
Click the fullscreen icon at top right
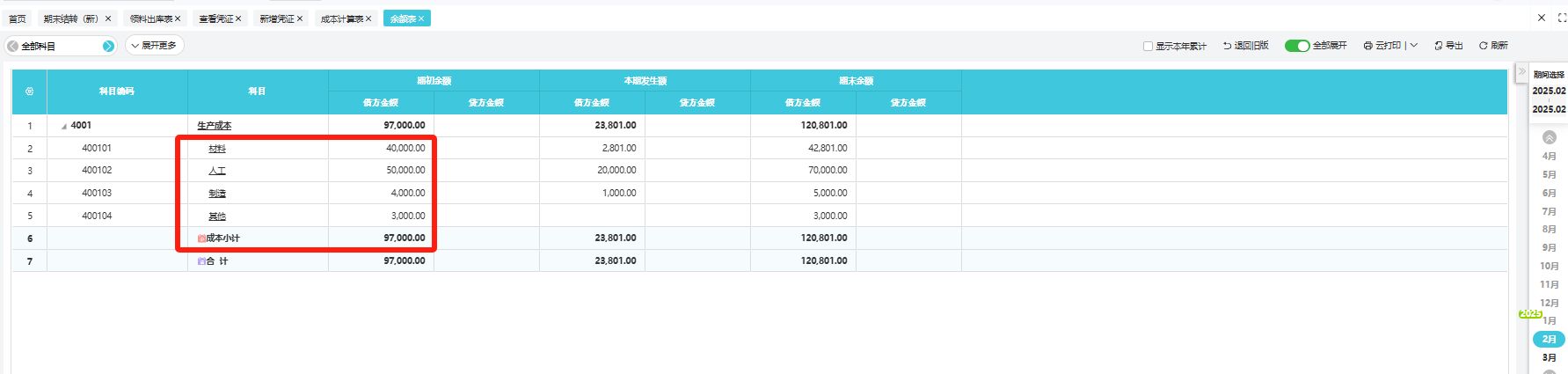[x=1562, y=18]
